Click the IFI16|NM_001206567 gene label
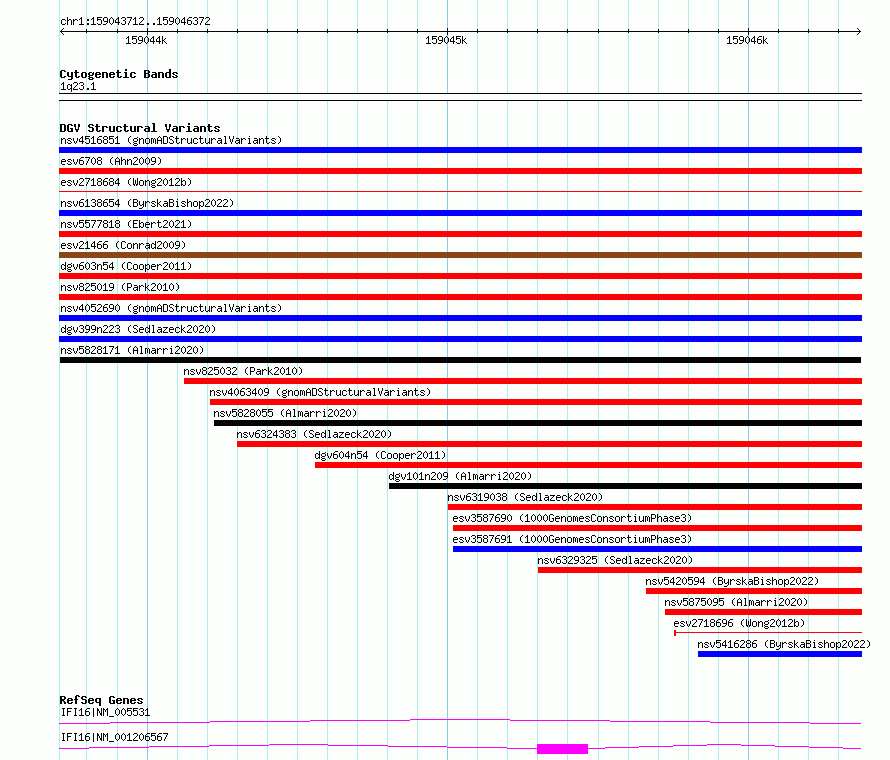The width and height of the screenshot is (890, 760). click(115, 737)
